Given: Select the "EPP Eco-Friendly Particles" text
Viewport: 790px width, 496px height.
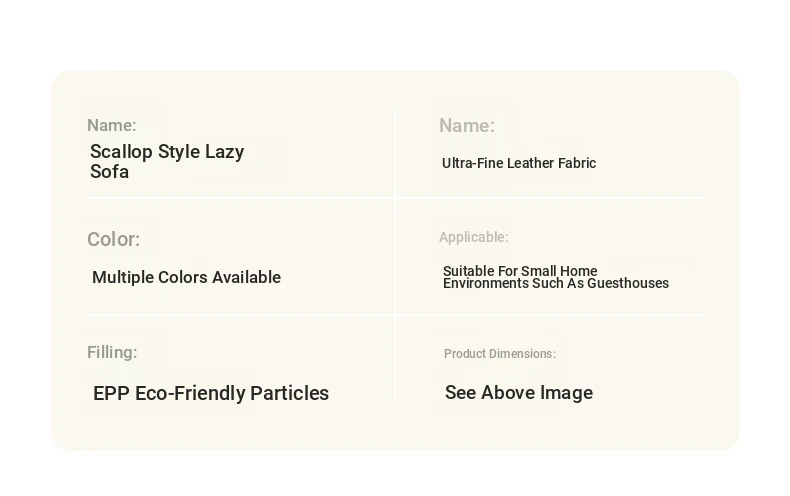Looking at the screenshot, I should coord(210,394).
